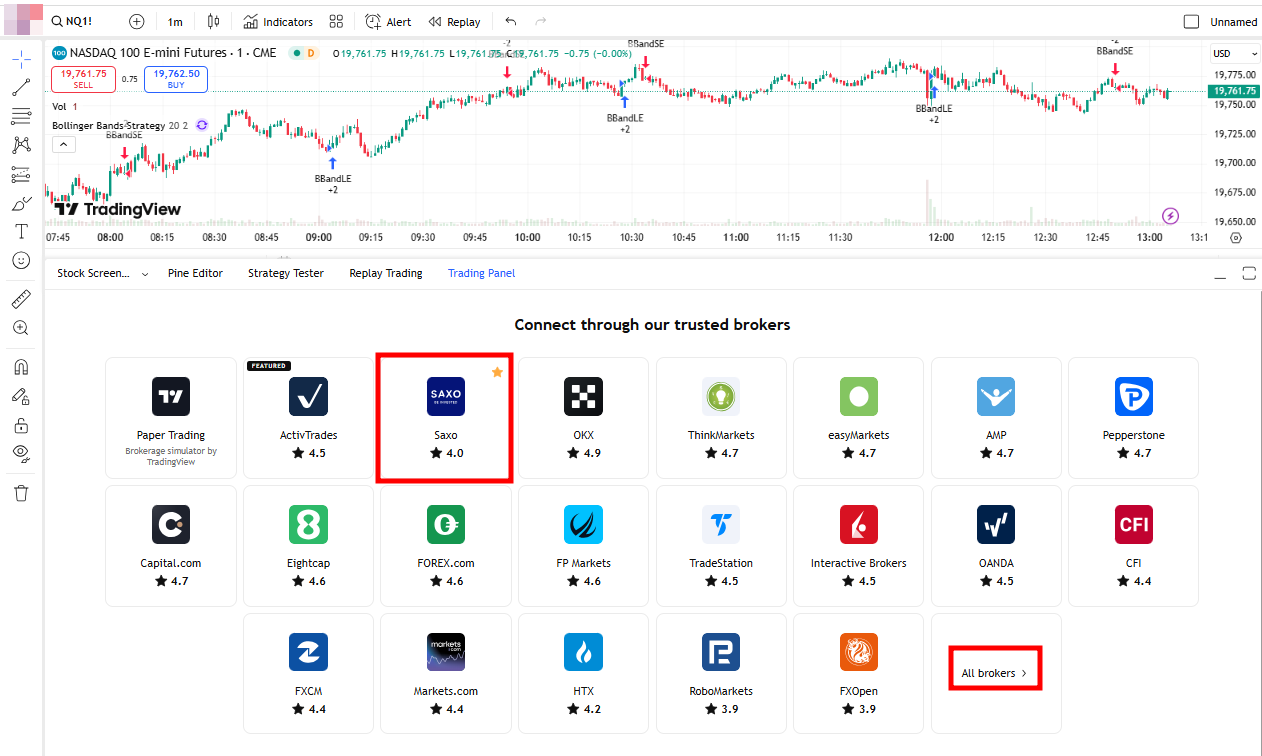The height and width of the screenshot is (756, 1262).
Task: Click the Buy 19,762.50 button
Action: (x=176, y=79)
